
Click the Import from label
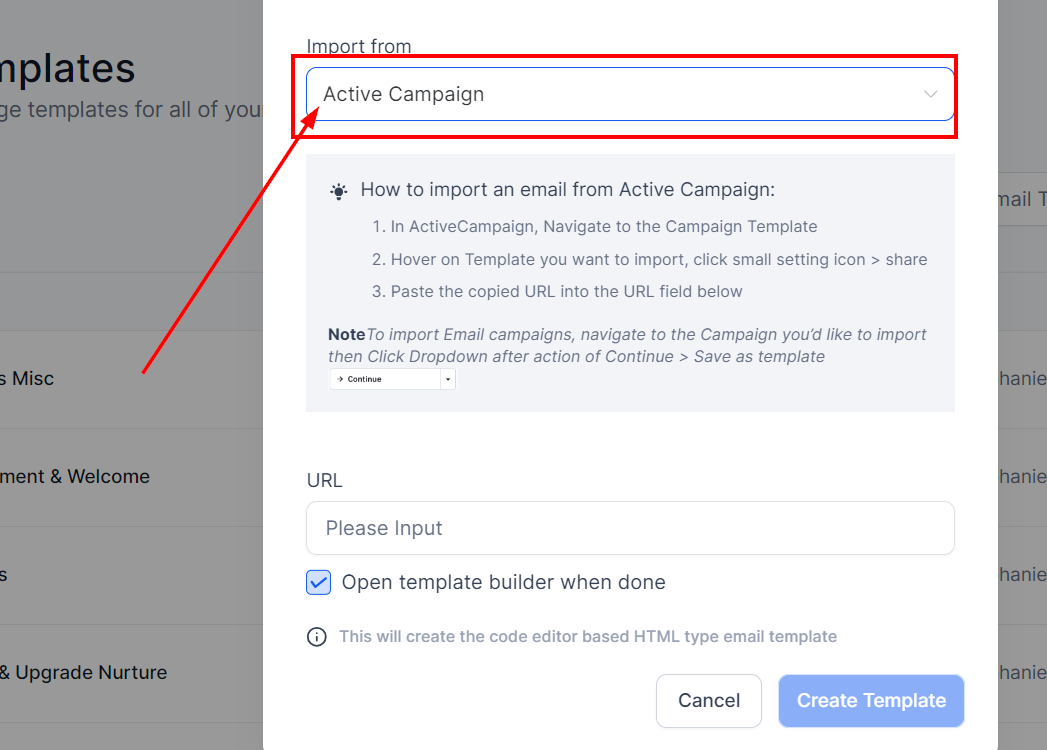359,47
